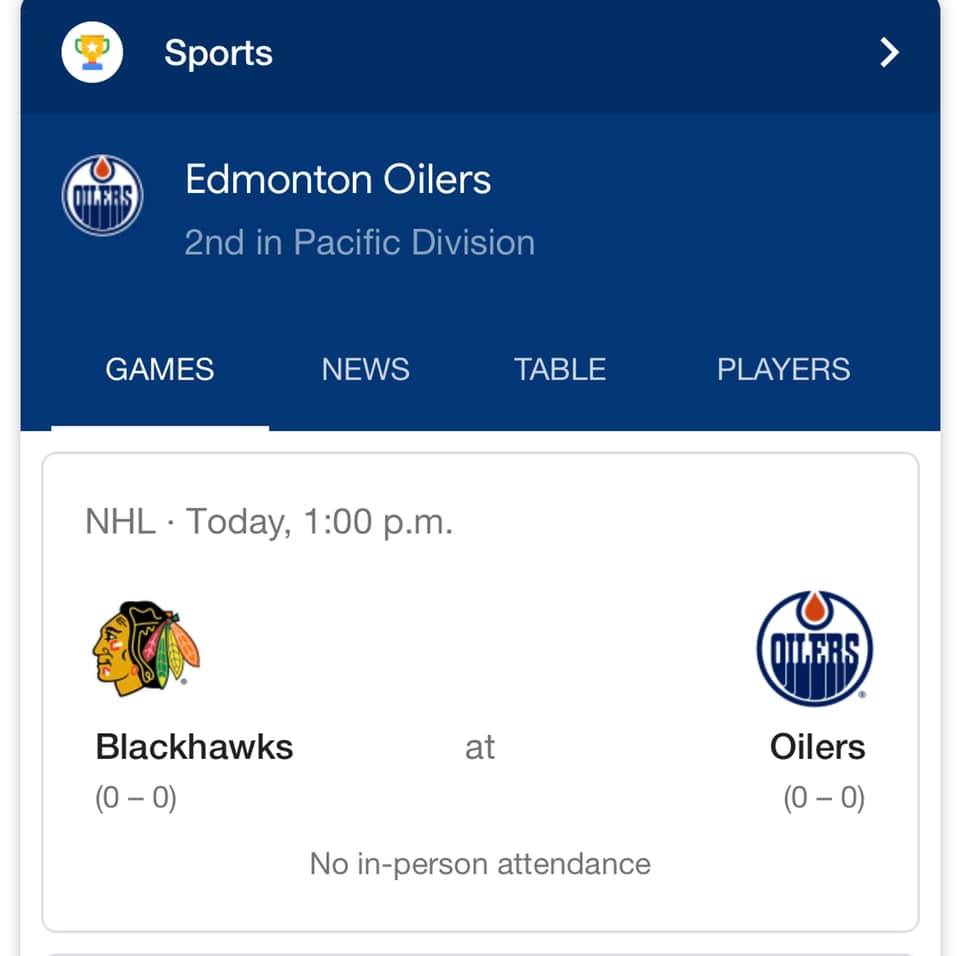Click the Blackhawks team logo

[x=146, y=648]
